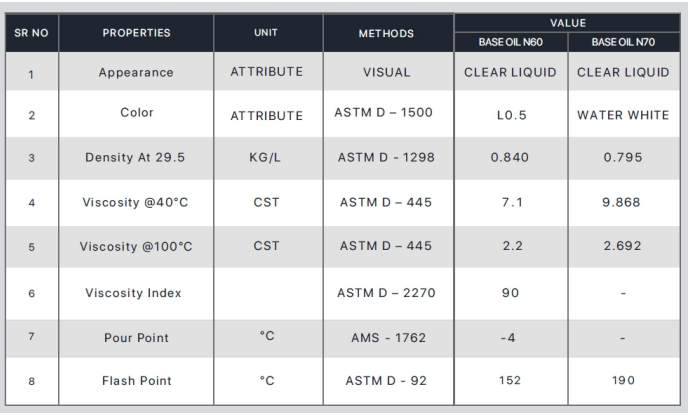This screenshot has height=417, width=691.
Task: Click the 9.868 viscosity value
Action: pos(624,205)
